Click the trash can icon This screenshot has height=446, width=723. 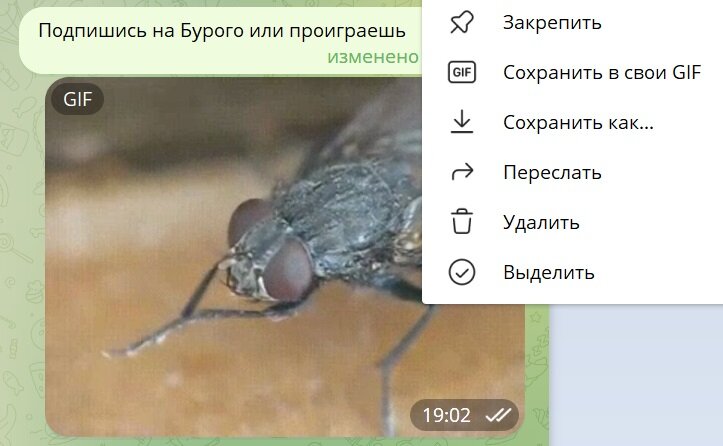tap(462, 221)
